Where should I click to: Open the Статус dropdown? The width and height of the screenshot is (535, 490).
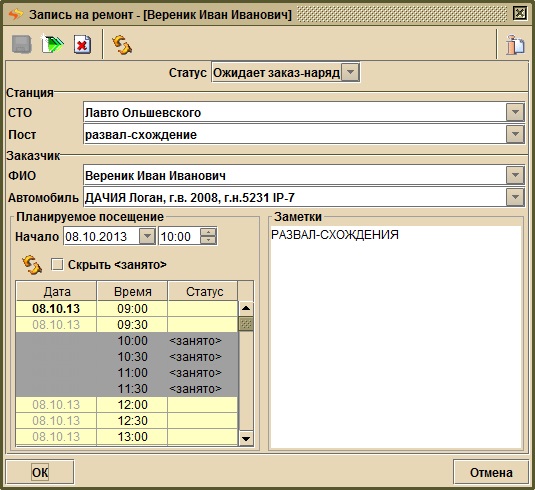coord(350,72)
